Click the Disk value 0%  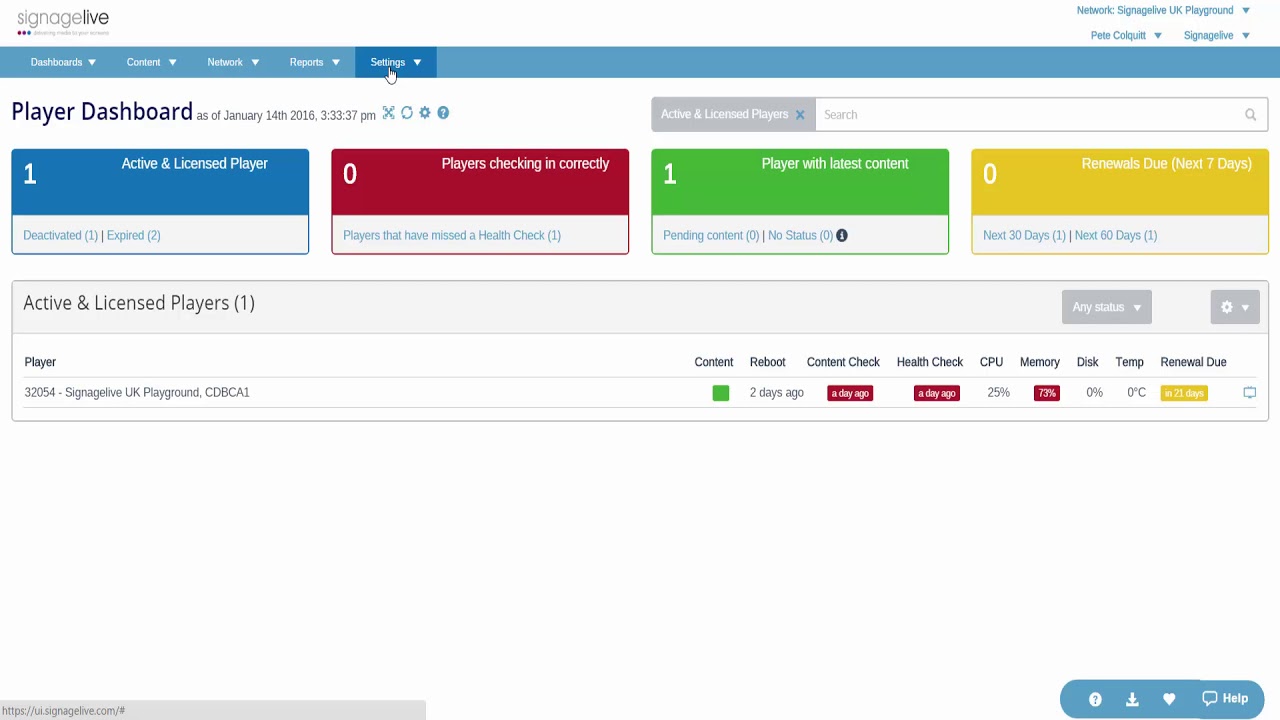pos(1095,392)
